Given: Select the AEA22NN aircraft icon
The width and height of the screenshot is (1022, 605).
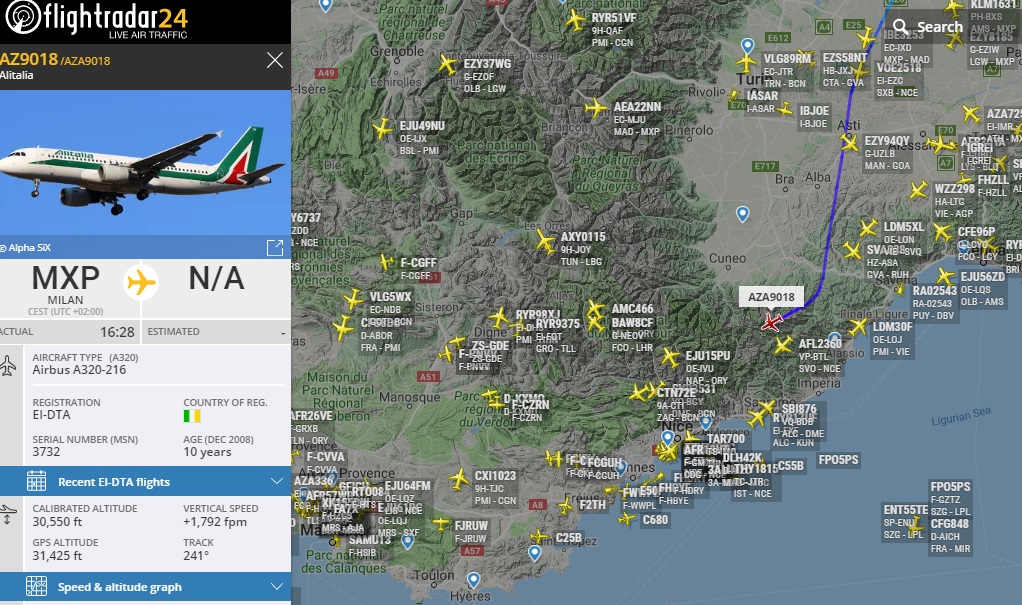Looking at the screenshot, I should coord(596,109).
